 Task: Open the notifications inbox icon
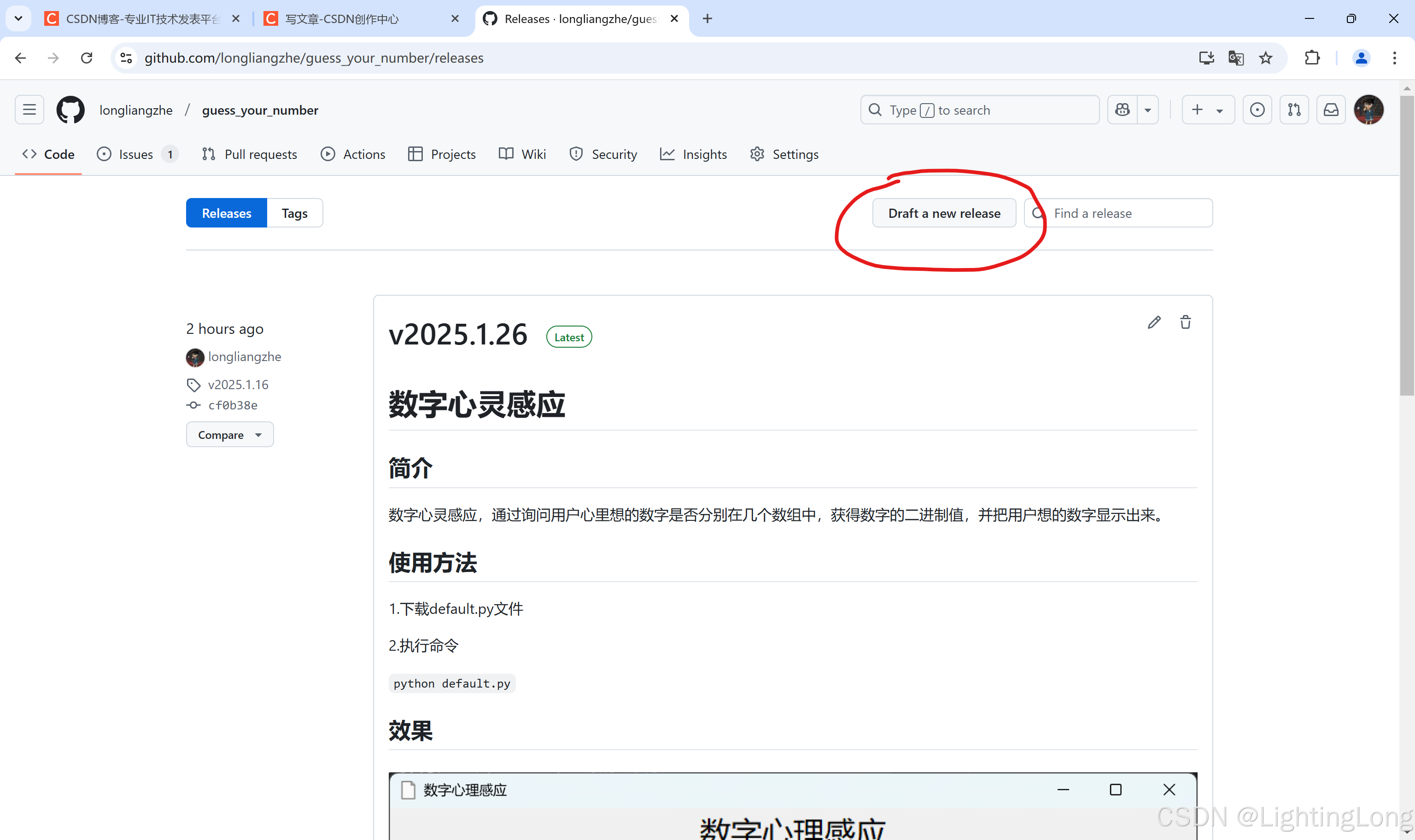tap(1331, 110)
